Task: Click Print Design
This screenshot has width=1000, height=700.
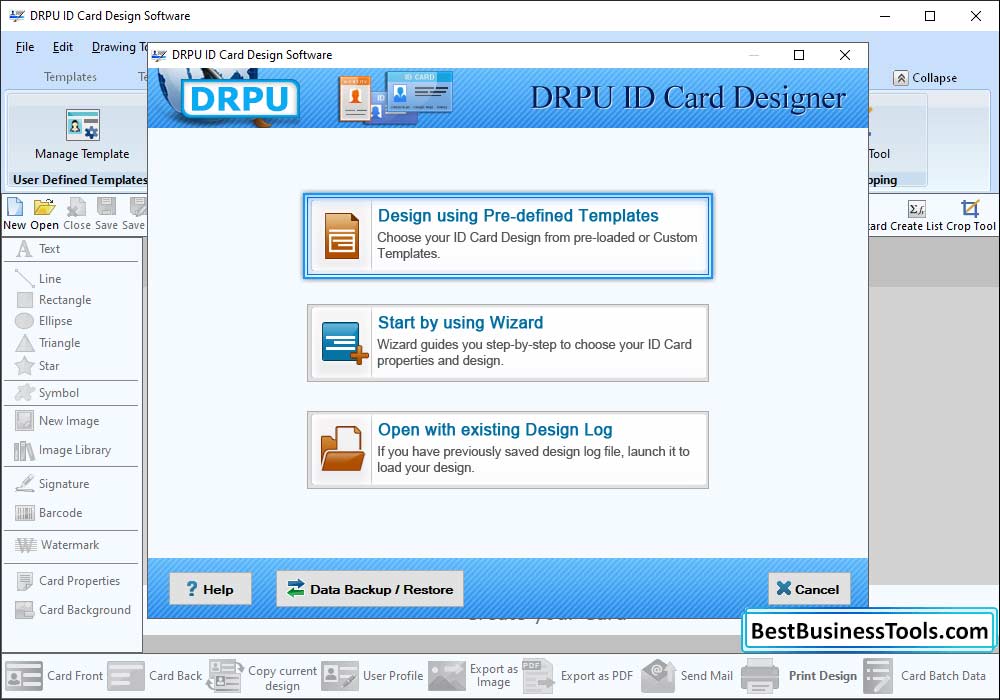Action: [x=800, y=676]
